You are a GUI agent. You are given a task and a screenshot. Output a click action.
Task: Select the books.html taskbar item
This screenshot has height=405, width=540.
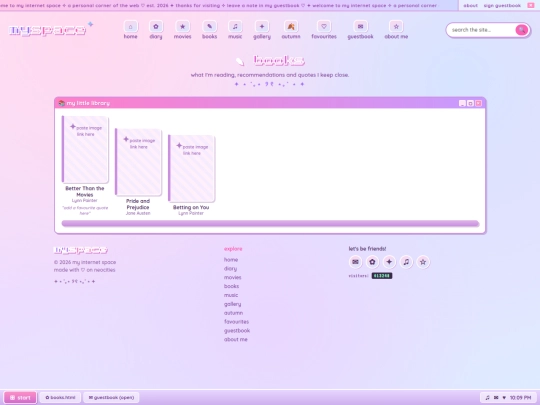click(60, 397)
